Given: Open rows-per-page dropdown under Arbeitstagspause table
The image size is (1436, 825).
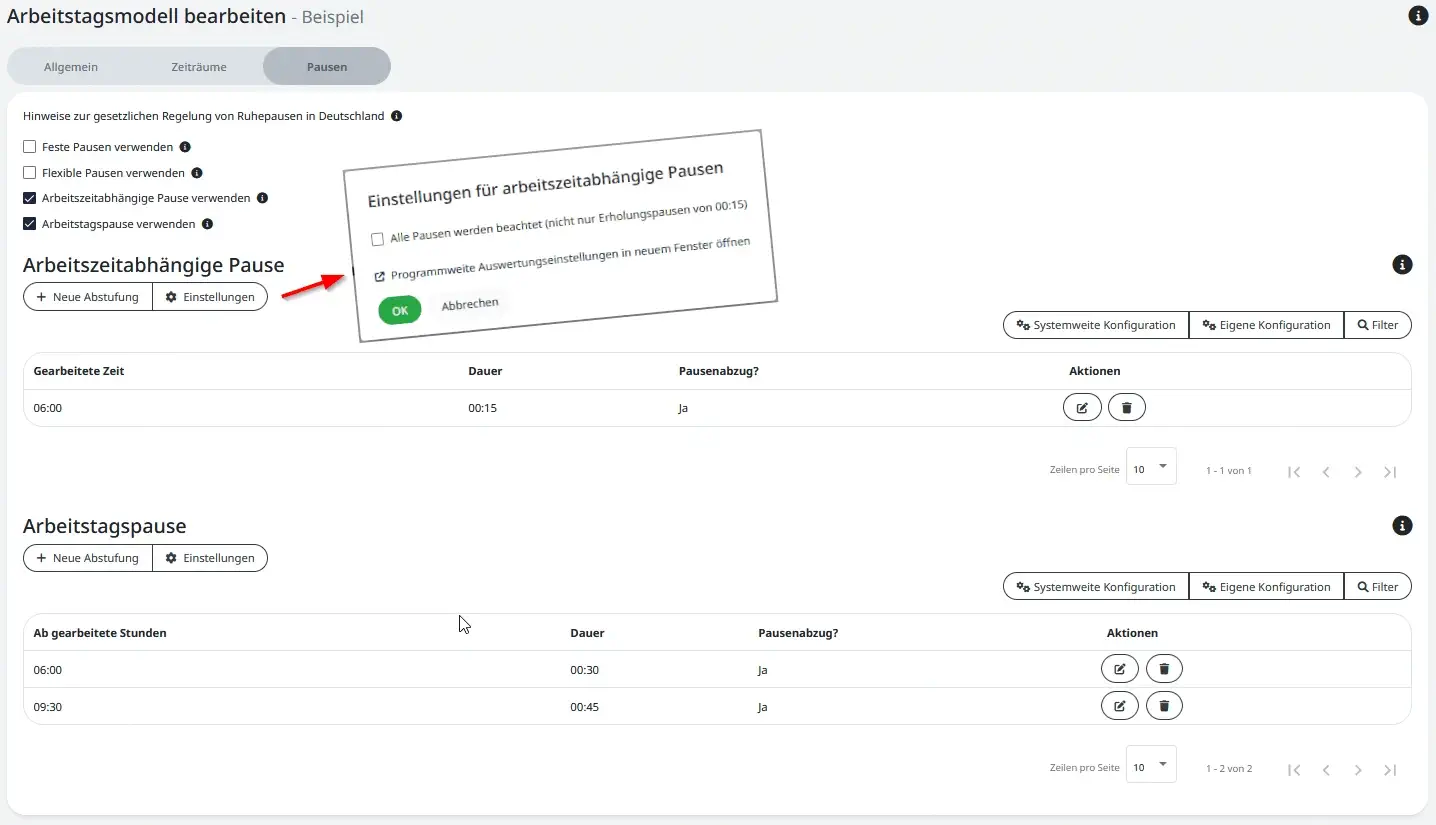Looking at the screenshot, I should tap(1150, 767).
